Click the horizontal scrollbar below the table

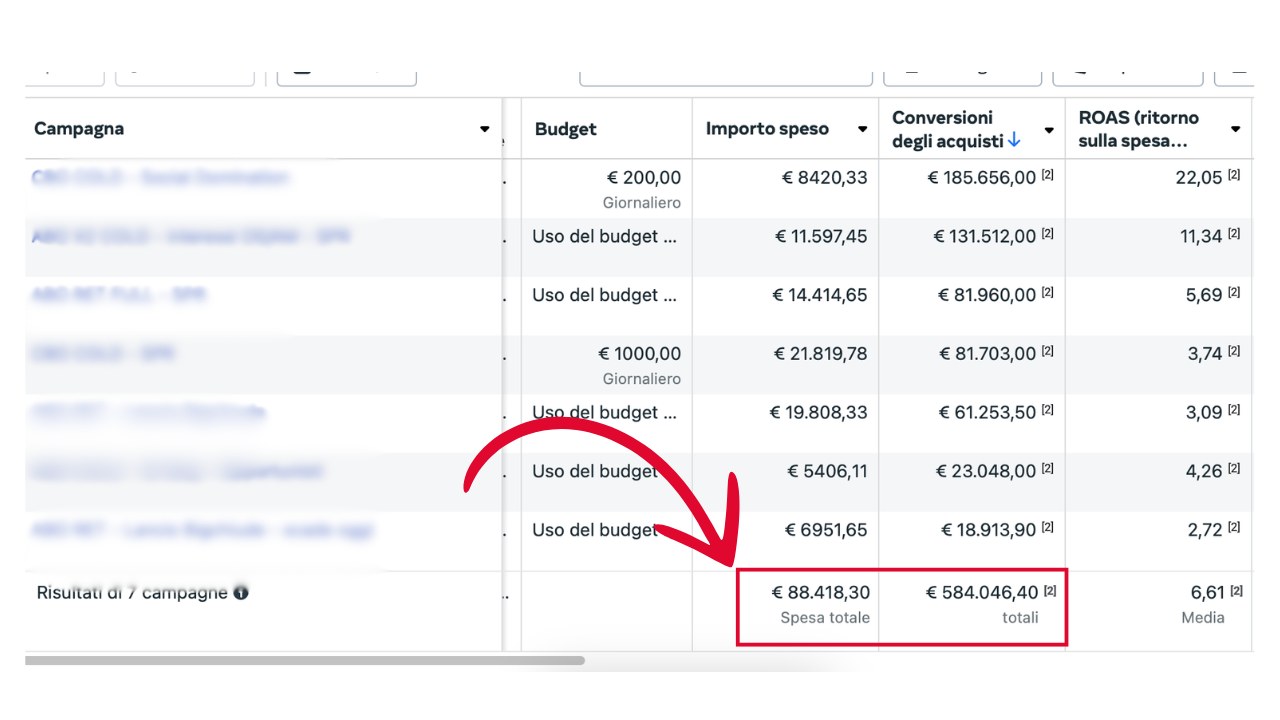tap(304, 660)
